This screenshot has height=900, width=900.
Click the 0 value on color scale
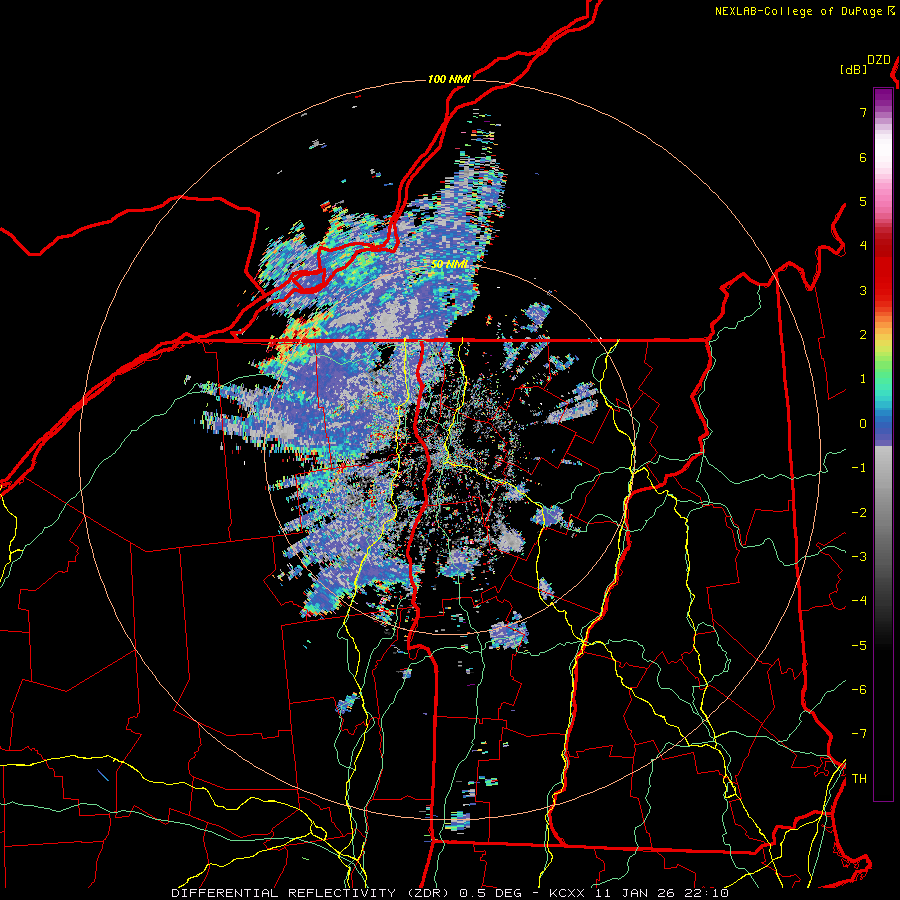pyautogui.click(x=863, y=424)
